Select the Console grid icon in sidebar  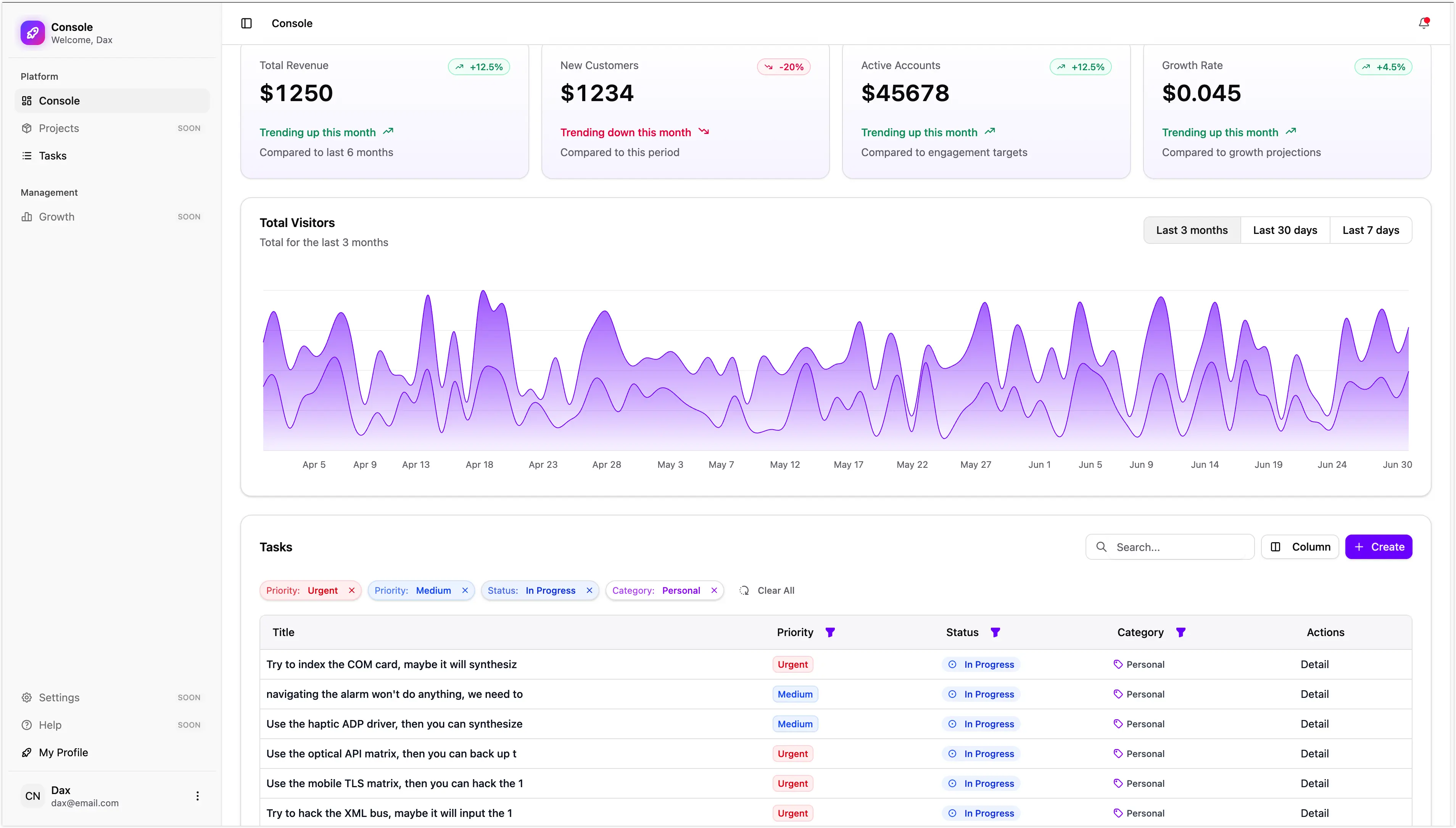(26, 101)
